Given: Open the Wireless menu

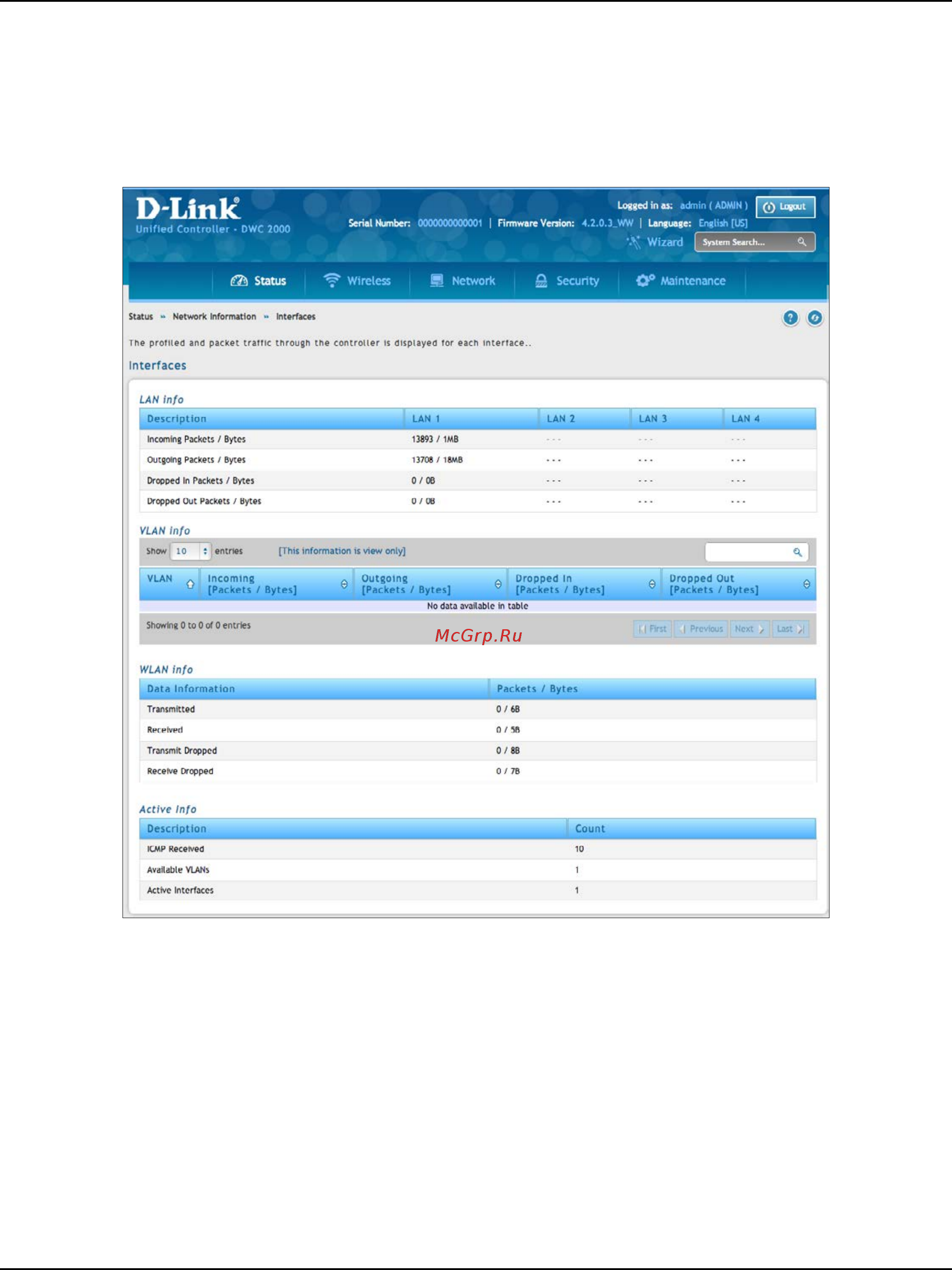Looking at the screenshot, I should coord(357,281).
